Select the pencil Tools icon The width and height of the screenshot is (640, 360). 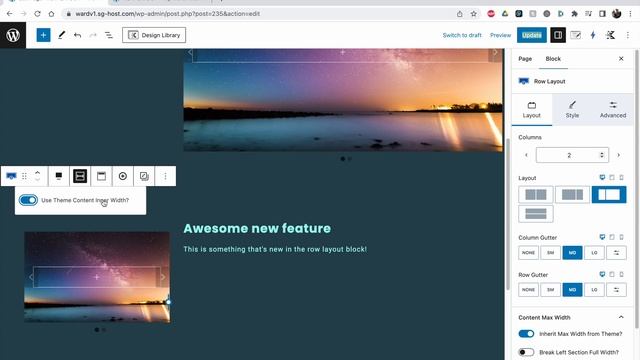(62, 35)
